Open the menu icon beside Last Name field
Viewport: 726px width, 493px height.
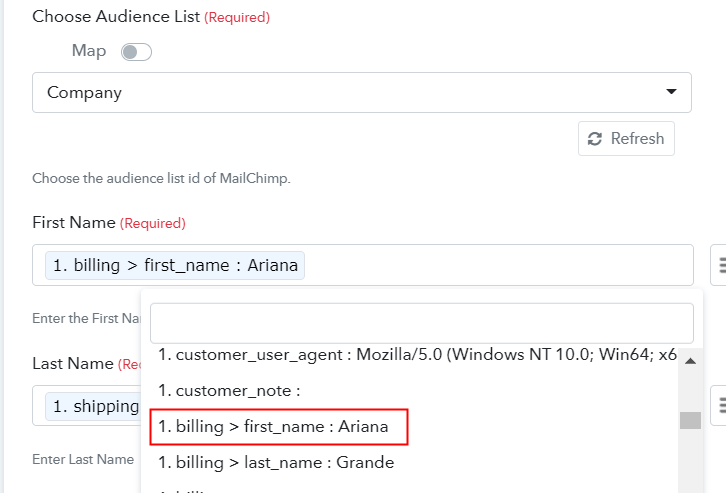pos(720,404)
